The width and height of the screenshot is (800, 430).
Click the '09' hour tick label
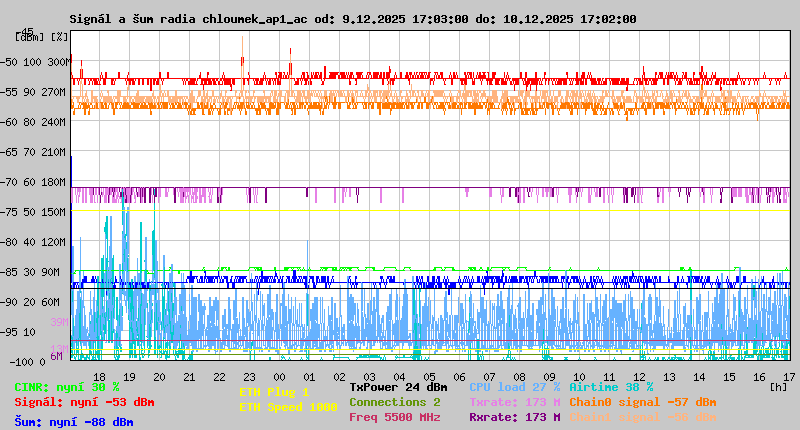549,377
